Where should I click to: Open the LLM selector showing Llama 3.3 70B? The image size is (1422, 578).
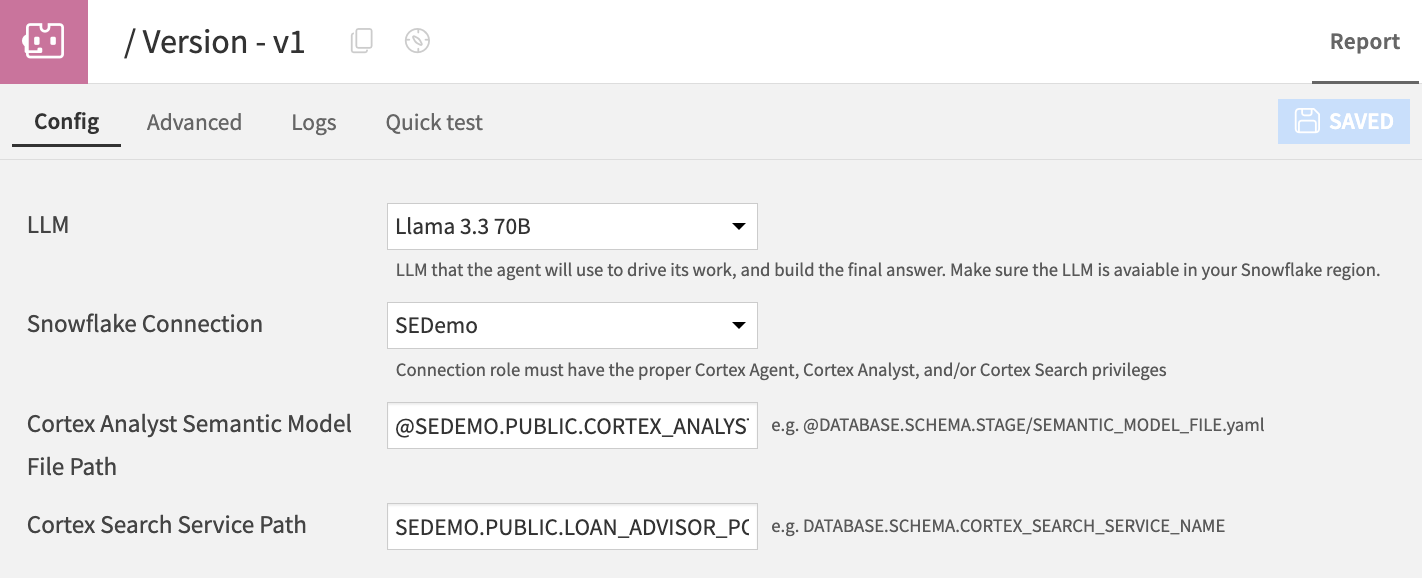[572, 226]
